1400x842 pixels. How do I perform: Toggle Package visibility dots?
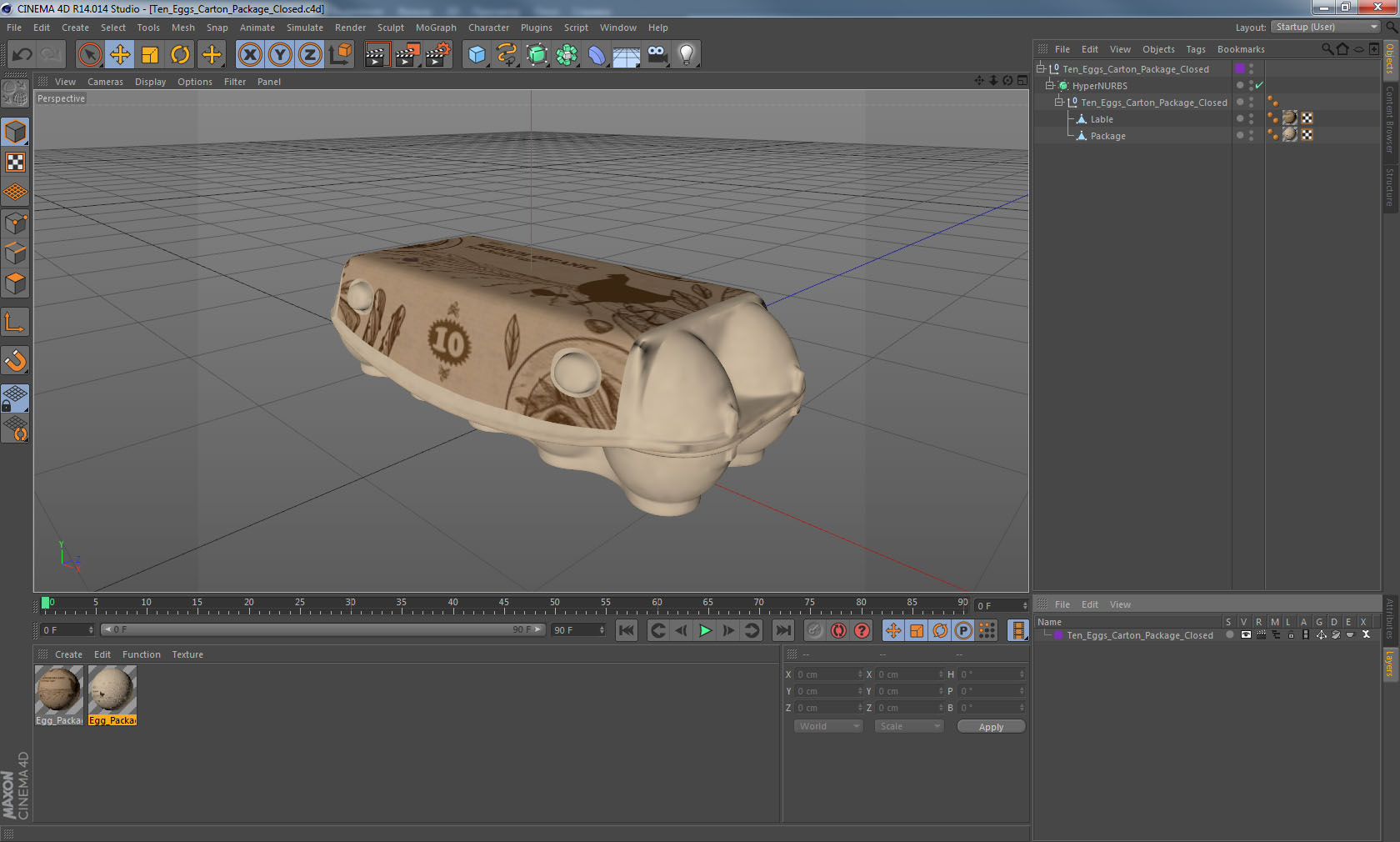pos(1251,135)
